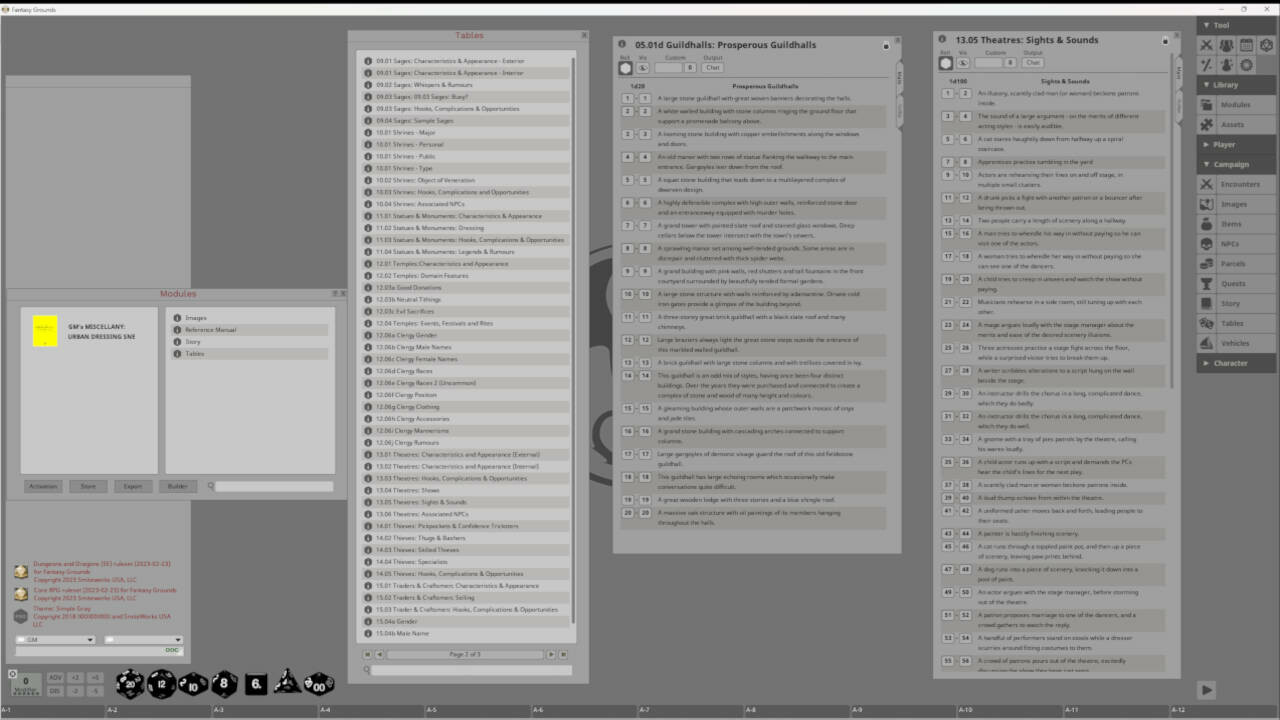
Task: Toggle visibility on the Guildhalls table header
Action: coord(643,68)
